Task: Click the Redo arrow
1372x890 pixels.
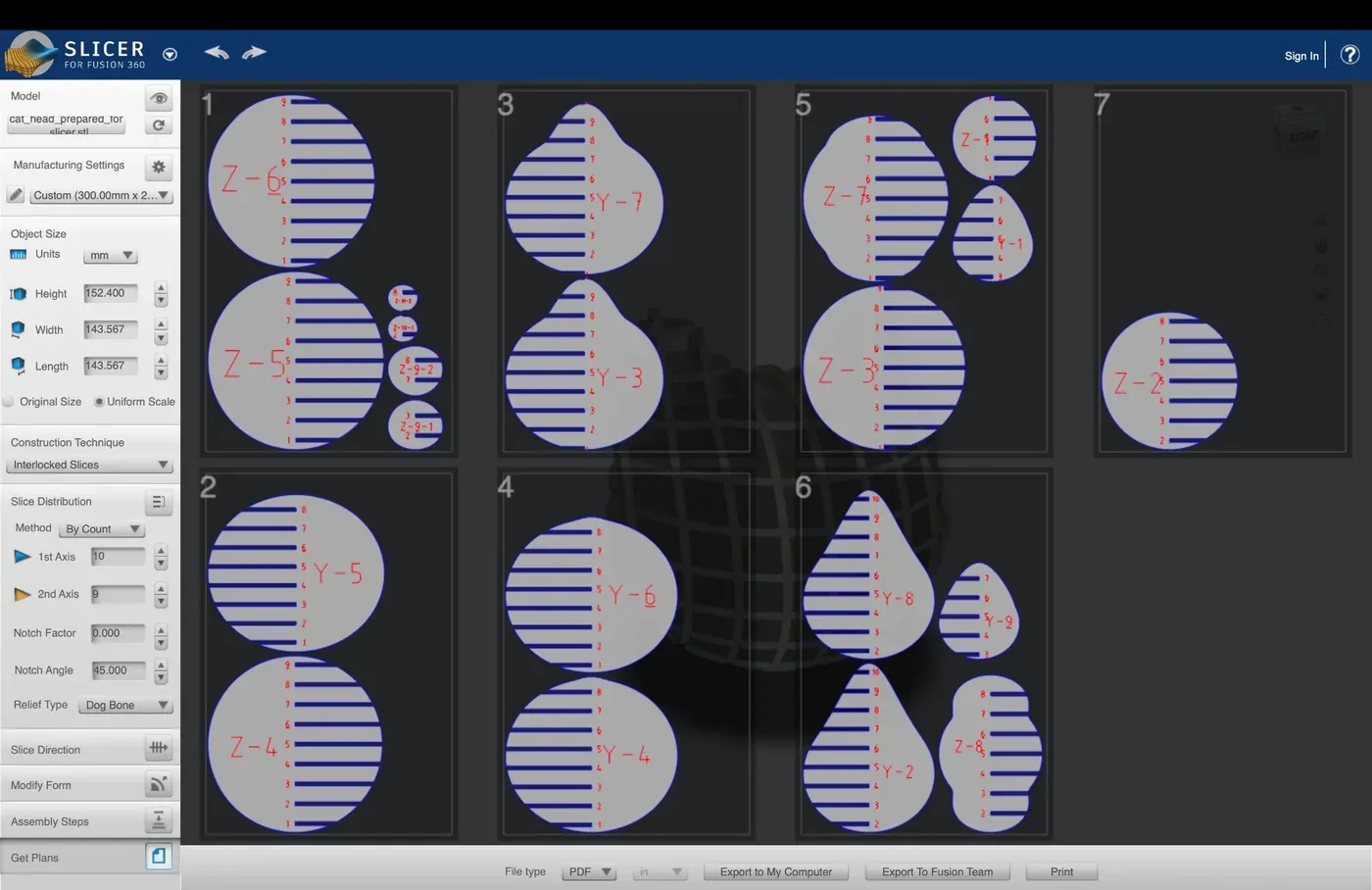Action: point(254,53)
